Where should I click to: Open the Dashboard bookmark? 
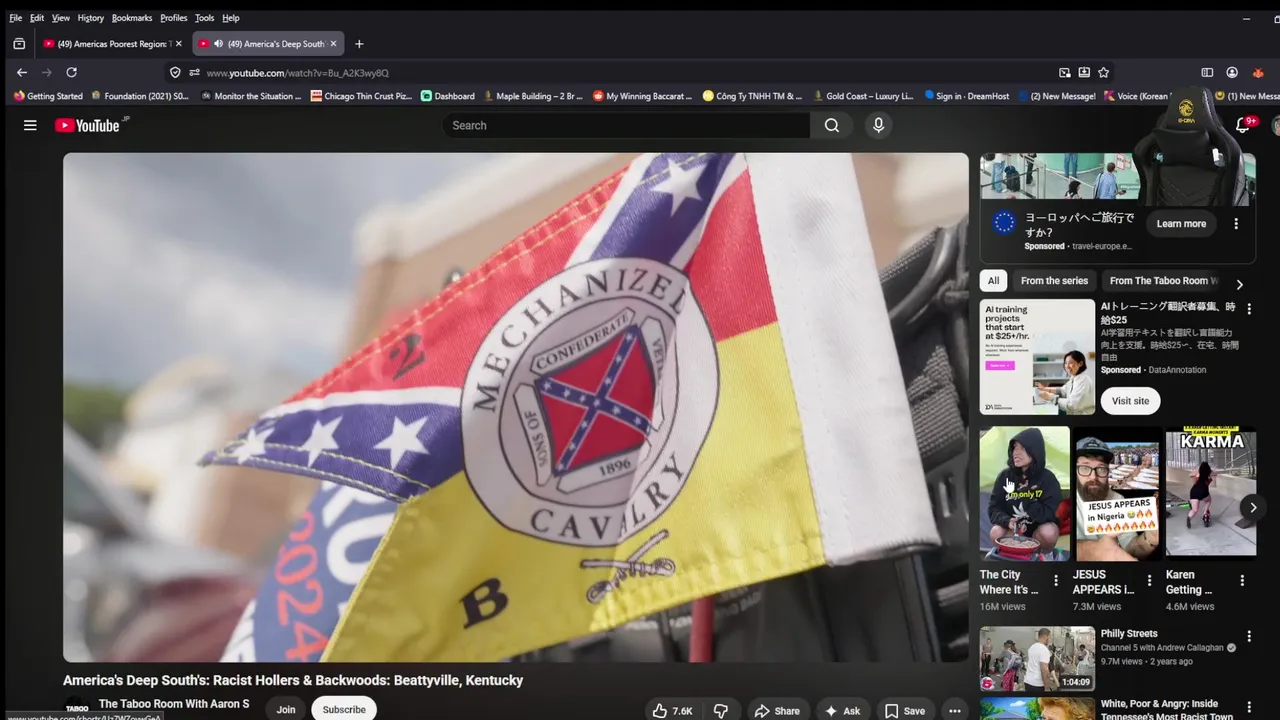point(448,96)
